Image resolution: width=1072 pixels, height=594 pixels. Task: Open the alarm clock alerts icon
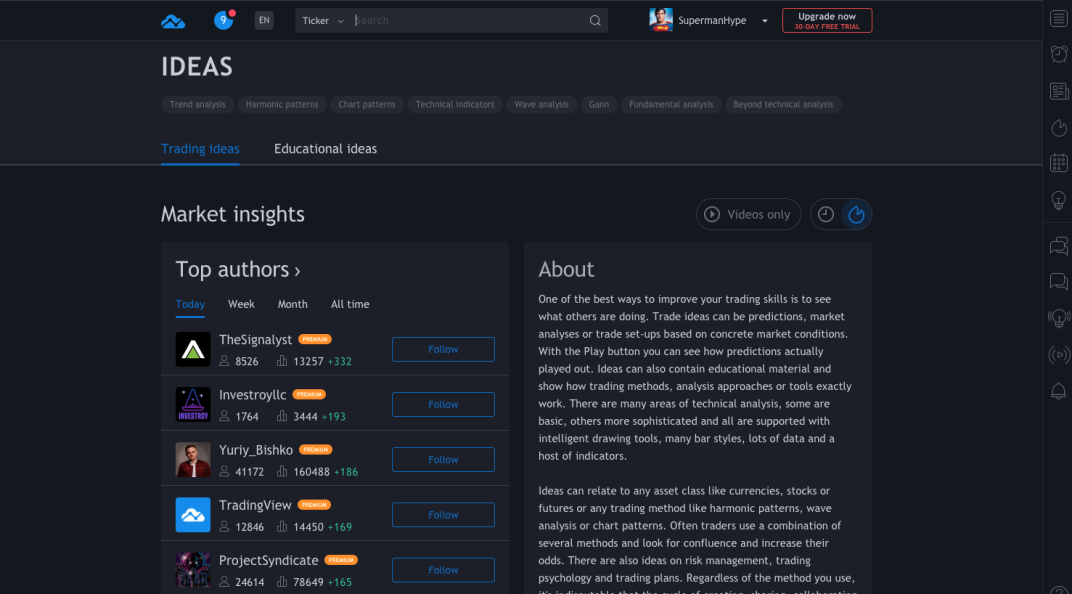click(1058, 54)
